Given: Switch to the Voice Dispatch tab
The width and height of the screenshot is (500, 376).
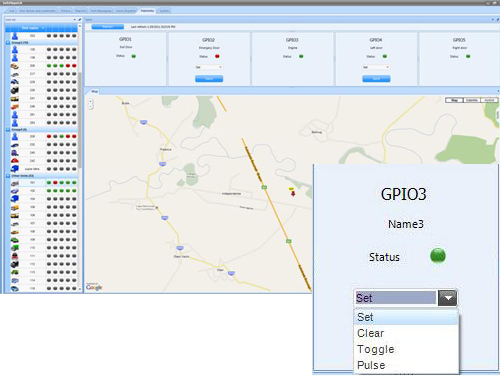Looking at the screenshot, I should pos(126,11).
